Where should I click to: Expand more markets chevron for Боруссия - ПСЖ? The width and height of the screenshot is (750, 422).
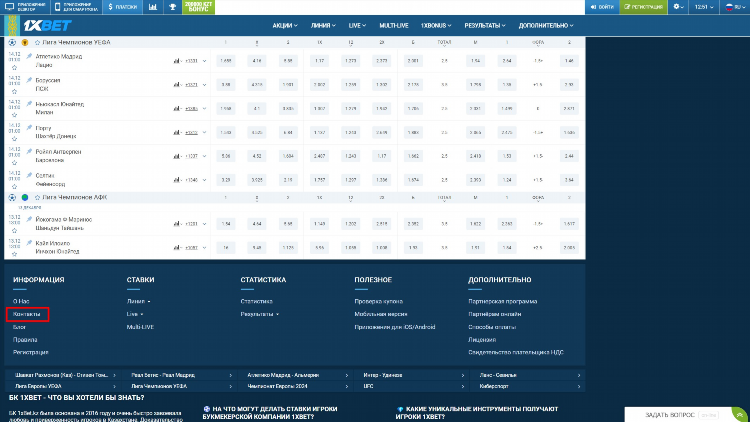(205, 85)
